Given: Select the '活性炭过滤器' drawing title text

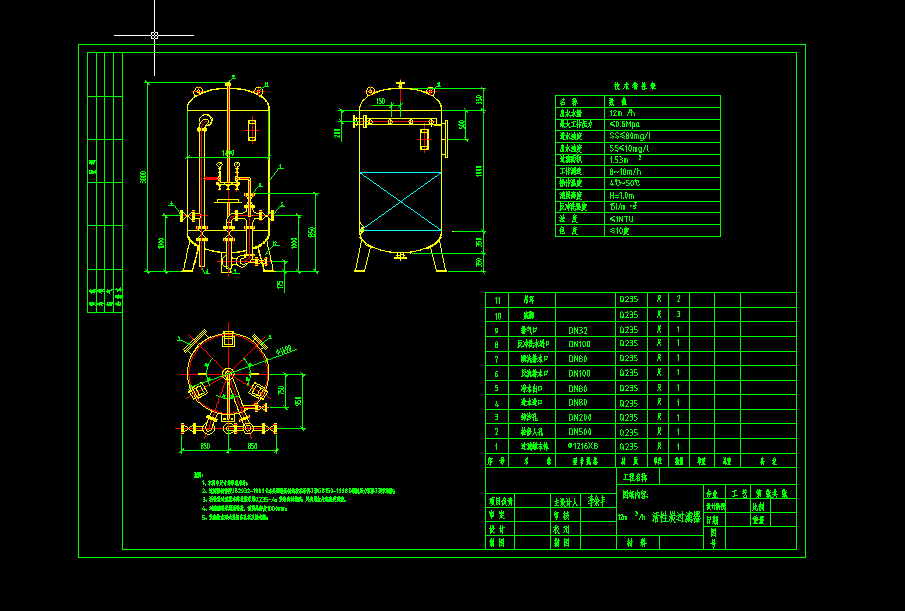Looking at the screenshot, I should click(676, 516).
